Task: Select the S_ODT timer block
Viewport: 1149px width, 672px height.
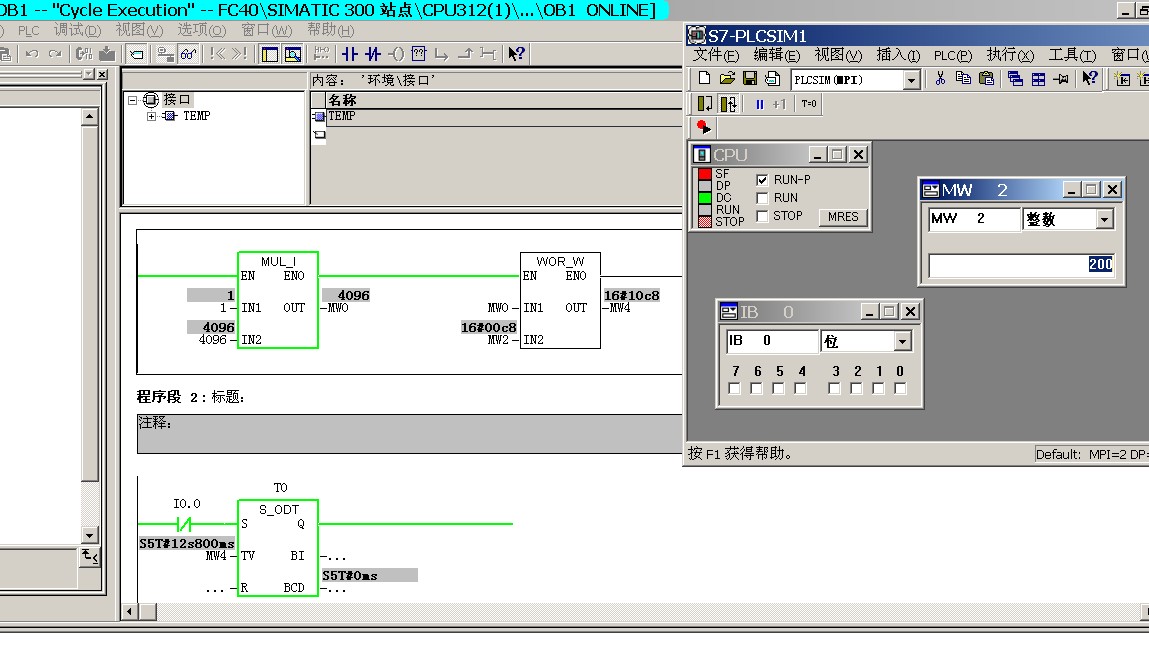Action: (x=278, y=547)
